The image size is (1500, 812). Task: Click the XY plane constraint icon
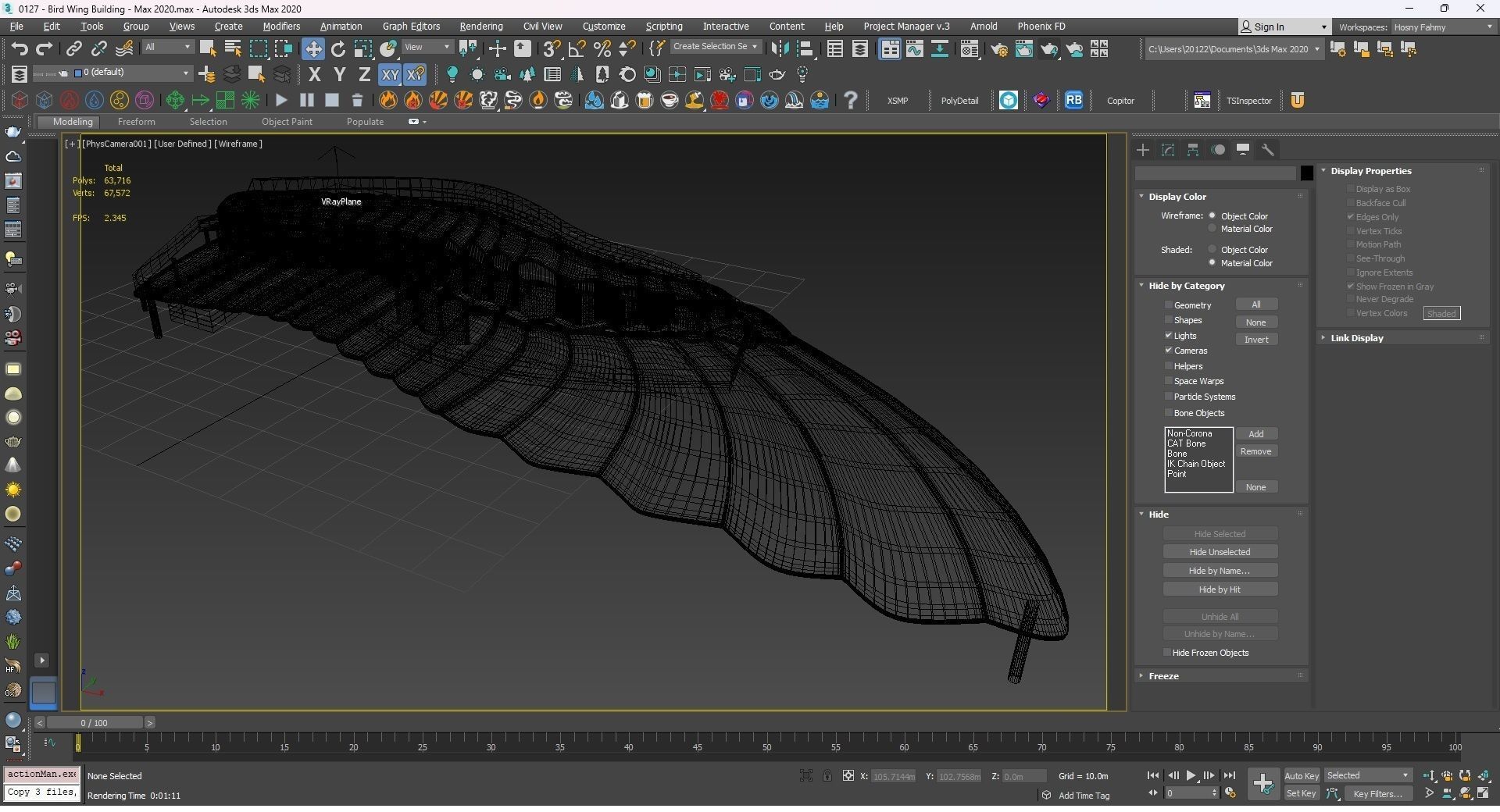pos(390,74)
